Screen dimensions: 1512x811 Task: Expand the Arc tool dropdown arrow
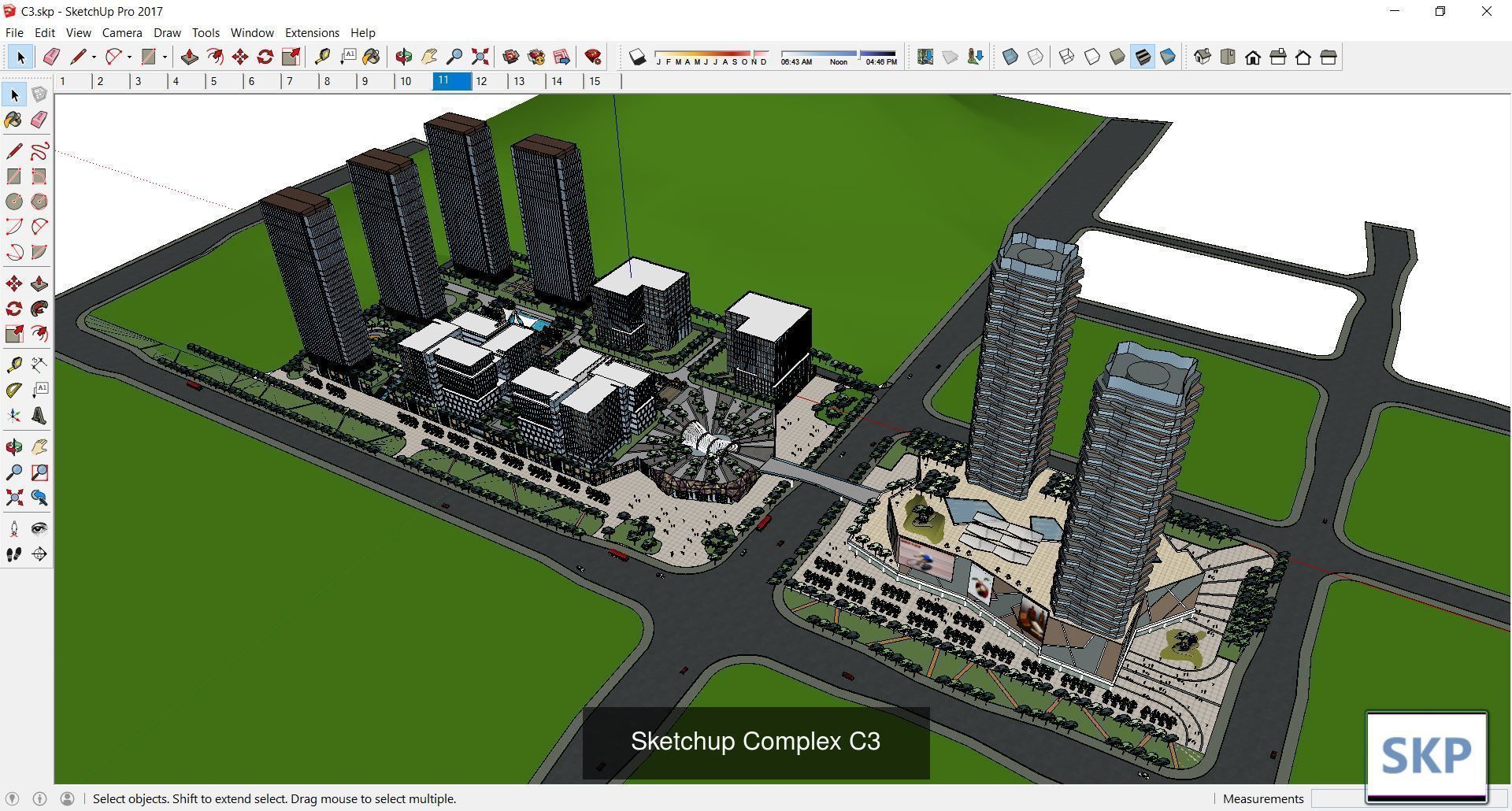click(x=129, y=57)
